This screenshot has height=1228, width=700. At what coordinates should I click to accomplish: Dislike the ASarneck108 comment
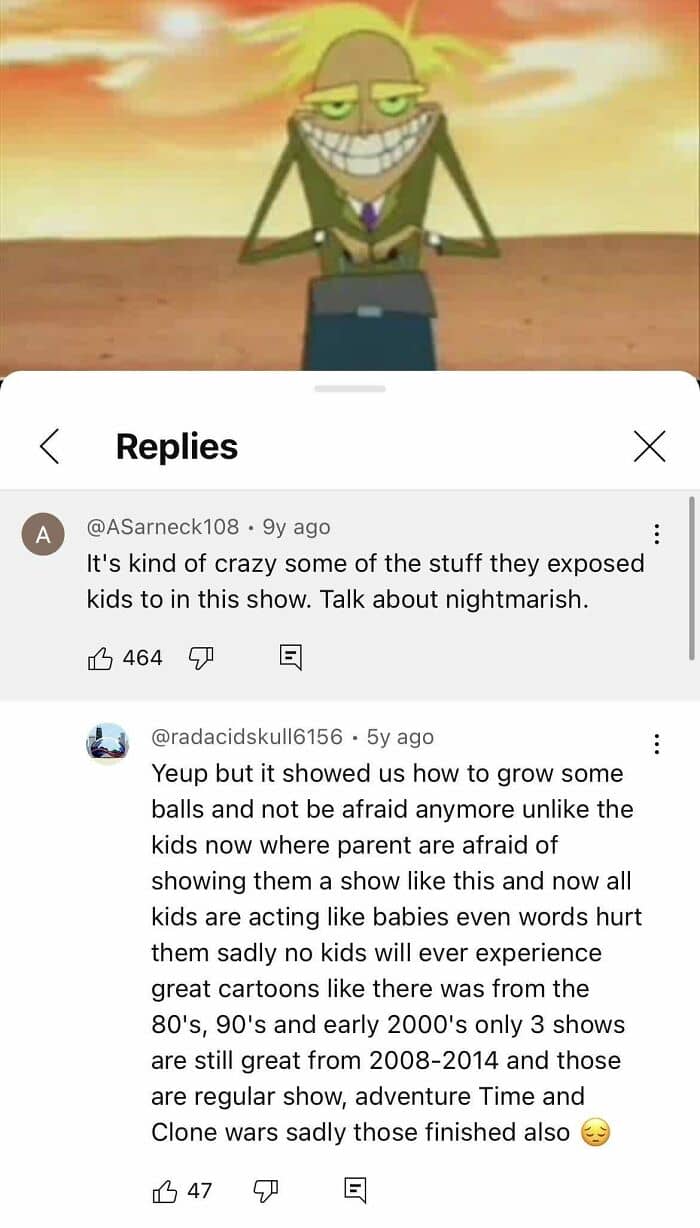202,658
